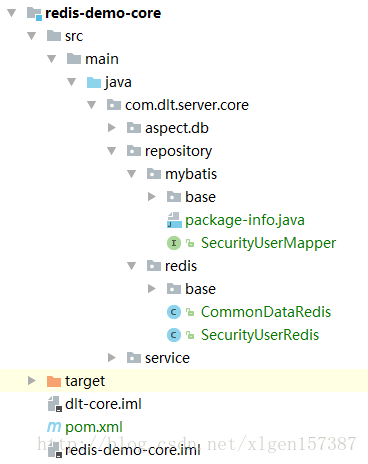This screenshot has width=368, height=464.
Task: Click SecurityUserMapper interface icon
Action: click(174, 243)
